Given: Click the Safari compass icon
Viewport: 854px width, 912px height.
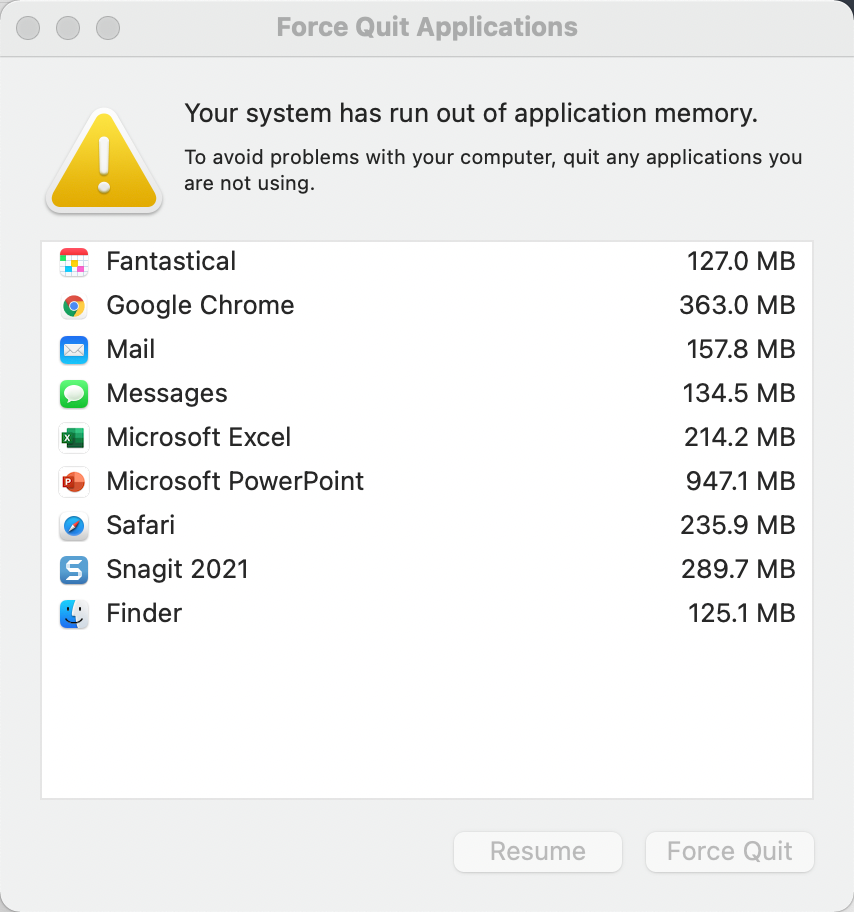Looking at the screenshot, I should point(74,526).
